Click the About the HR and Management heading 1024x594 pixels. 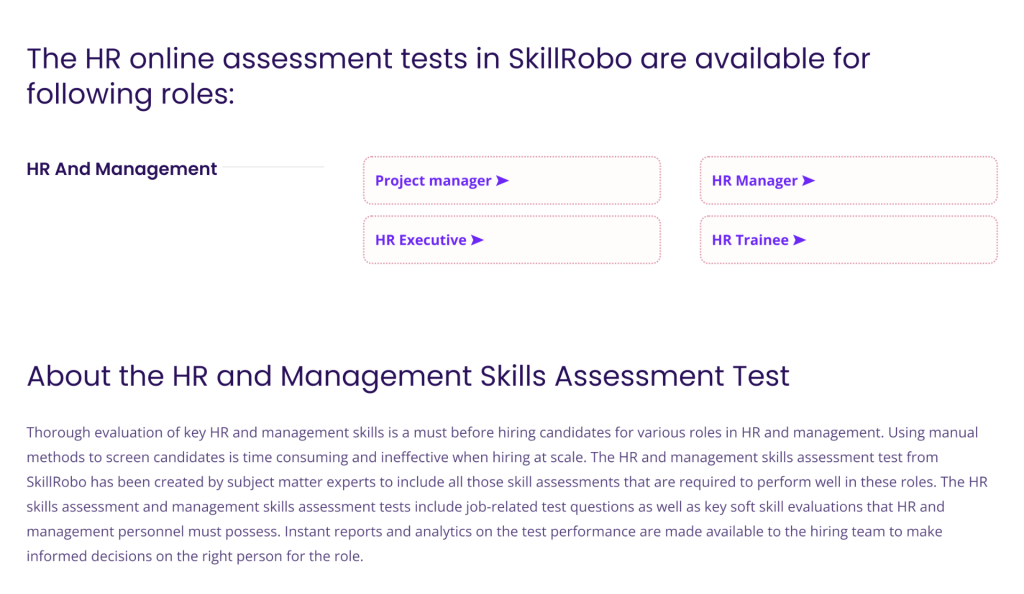408,376
